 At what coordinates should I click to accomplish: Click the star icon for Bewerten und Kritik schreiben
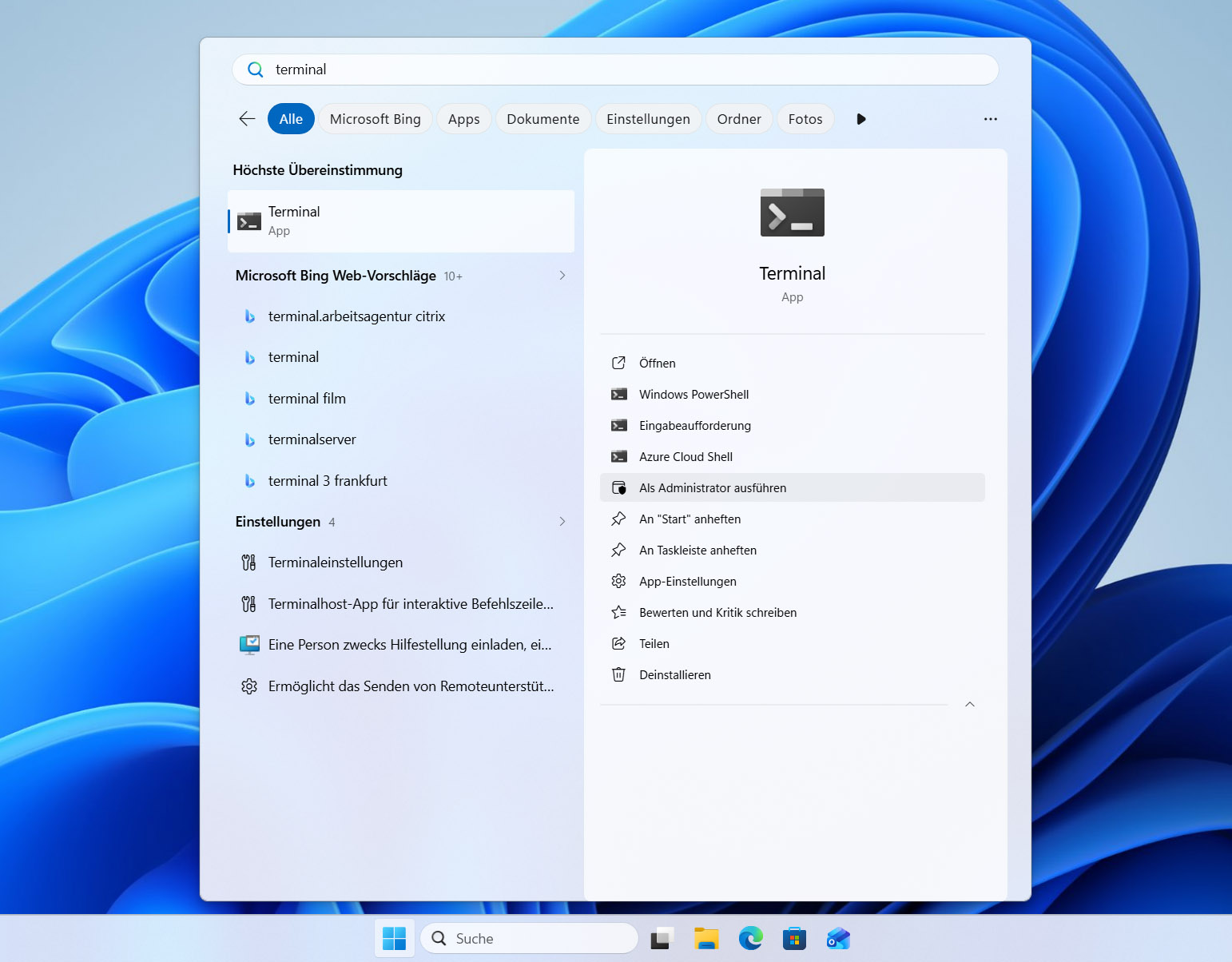point(618,613)
